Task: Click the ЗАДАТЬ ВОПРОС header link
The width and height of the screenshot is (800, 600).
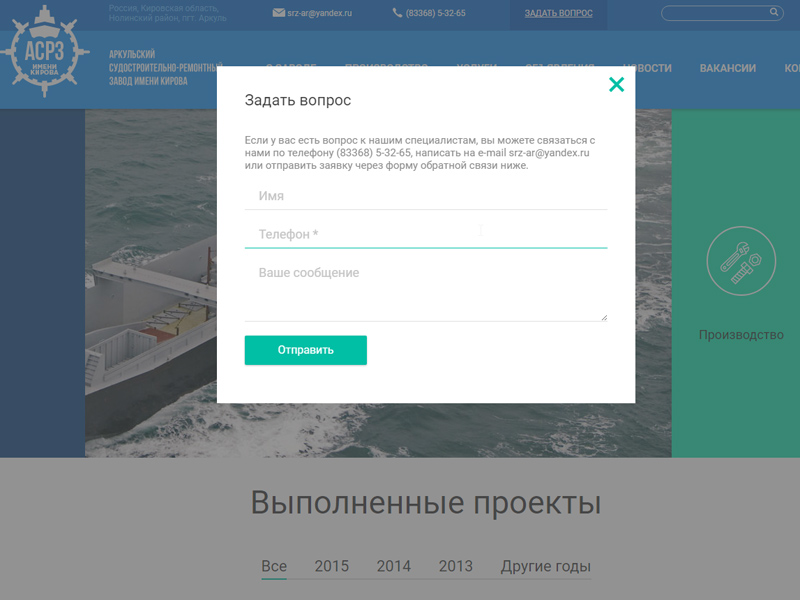Action: pos(559,13)
